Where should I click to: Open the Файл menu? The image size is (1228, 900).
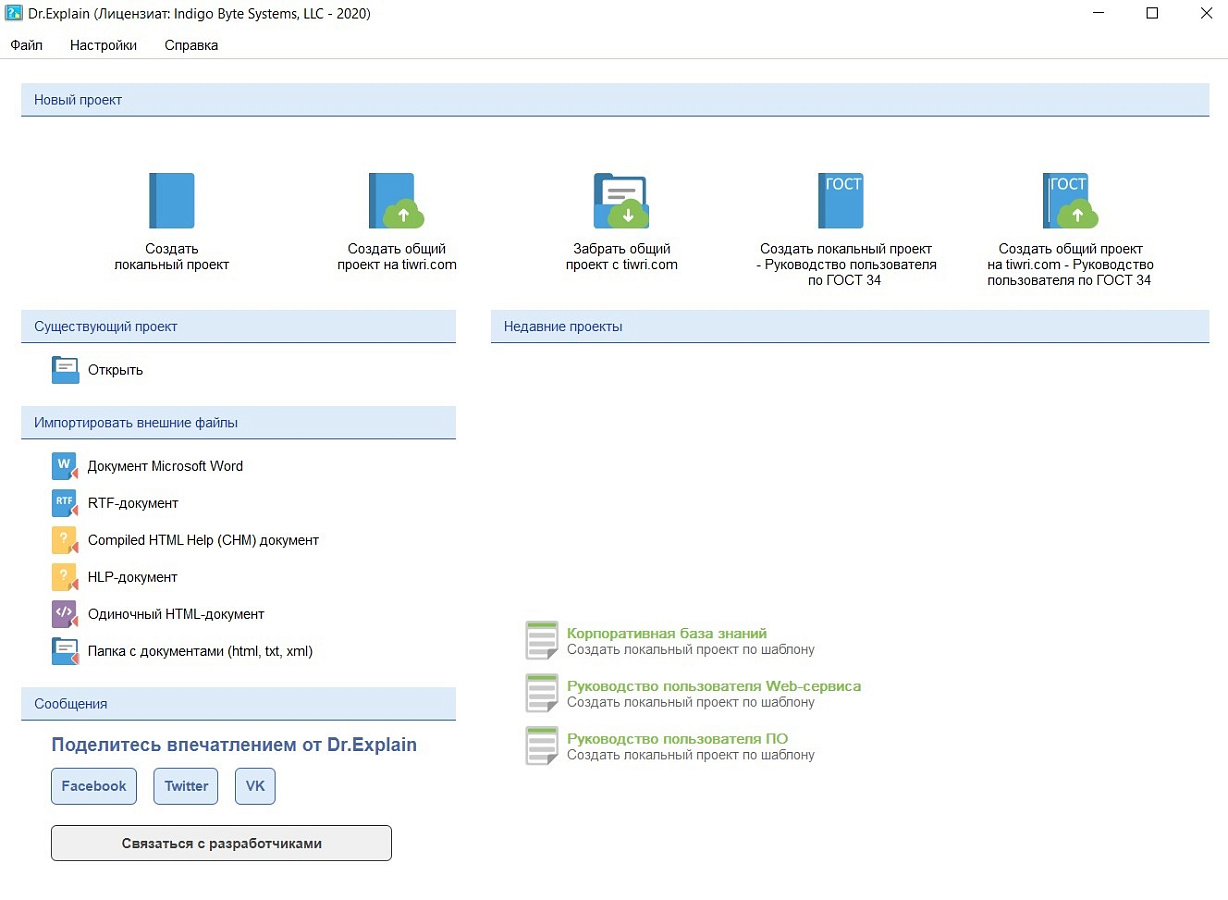click(x=27, y=45)
